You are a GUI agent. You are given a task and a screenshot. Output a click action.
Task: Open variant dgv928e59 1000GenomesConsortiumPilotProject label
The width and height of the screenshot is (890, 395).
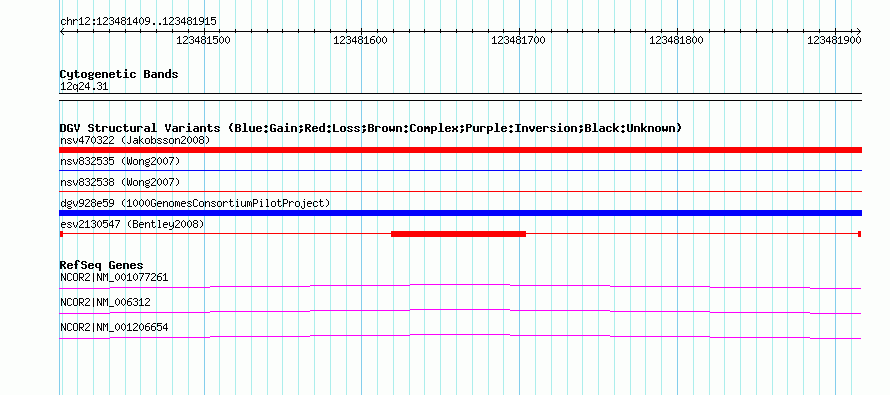(195, 203)
